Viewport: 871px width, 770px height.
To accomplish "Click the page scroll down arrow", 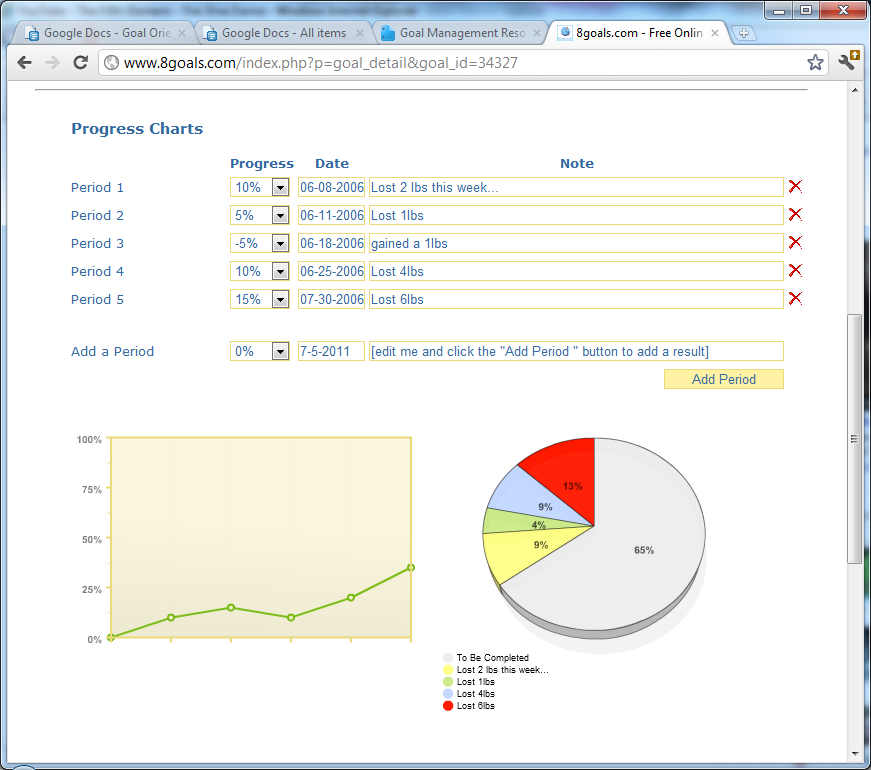I will tap(854, 754).
